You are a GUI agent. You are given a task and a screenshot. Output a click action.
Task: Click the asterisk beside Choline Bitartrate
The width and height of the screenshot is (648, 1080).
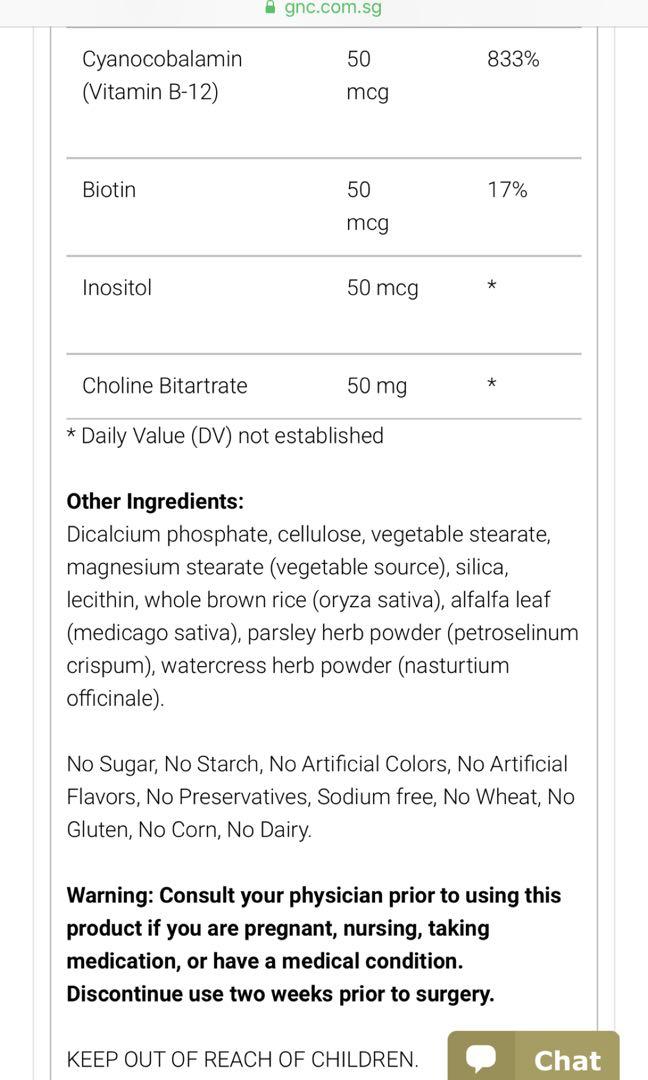tap(490, 383)
